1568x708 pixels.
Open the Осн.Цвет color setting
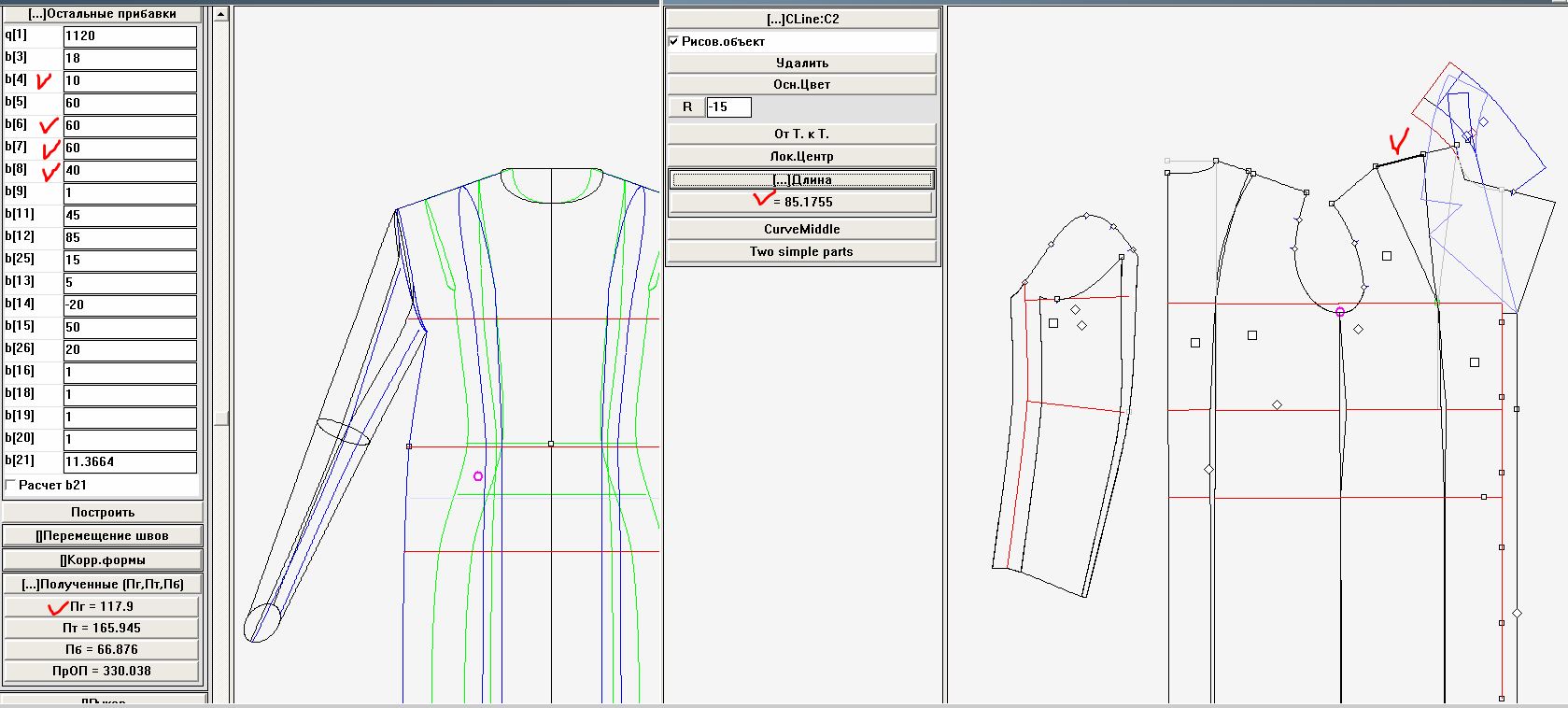click(x=801, y=84)
